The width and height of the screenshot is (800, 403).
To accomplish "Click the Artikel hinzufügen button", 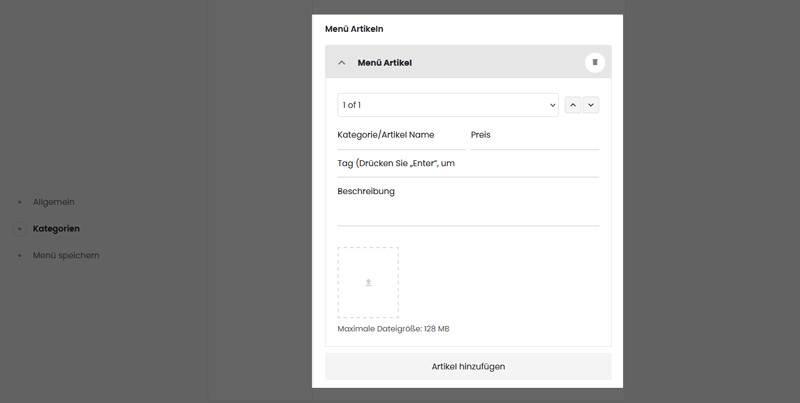I will [x=468, y=366].
